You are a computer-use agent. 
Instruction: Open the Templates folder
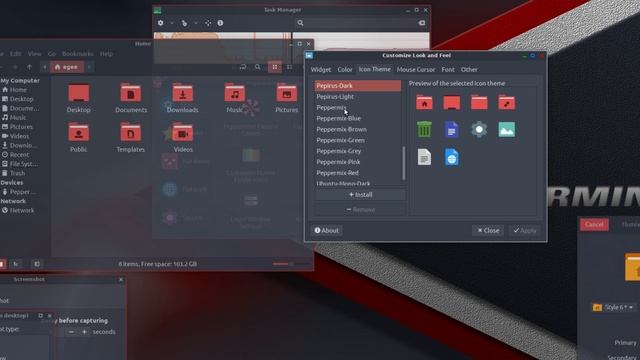[x=131, y=138]
